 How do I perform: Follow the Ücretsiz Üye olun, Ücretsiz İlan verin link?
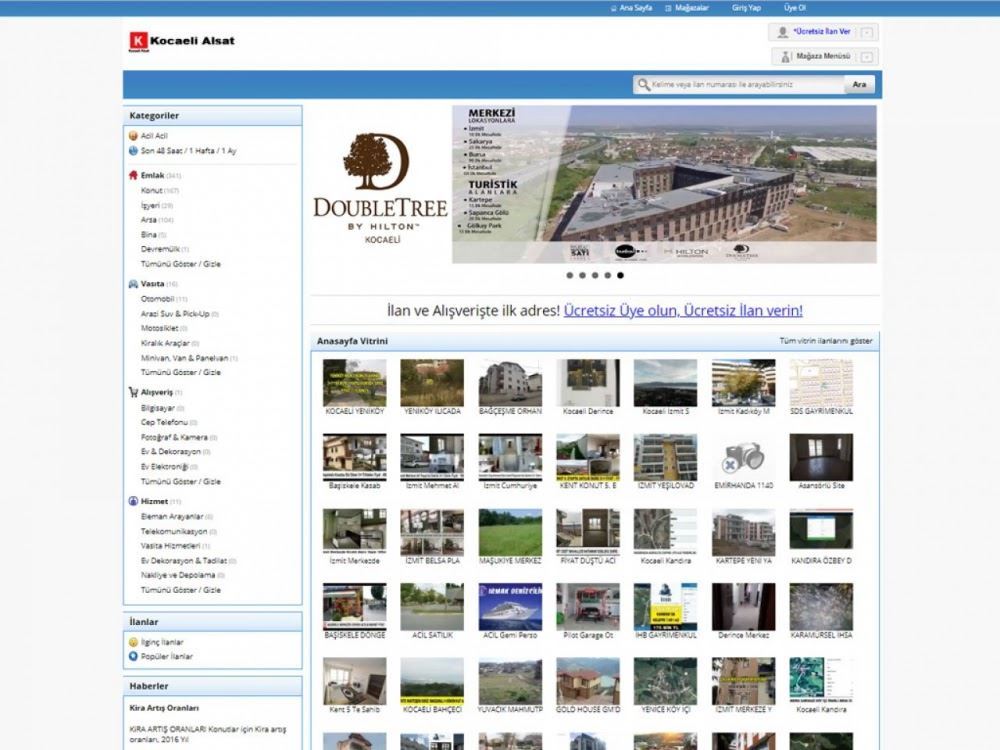click(683, 311)
